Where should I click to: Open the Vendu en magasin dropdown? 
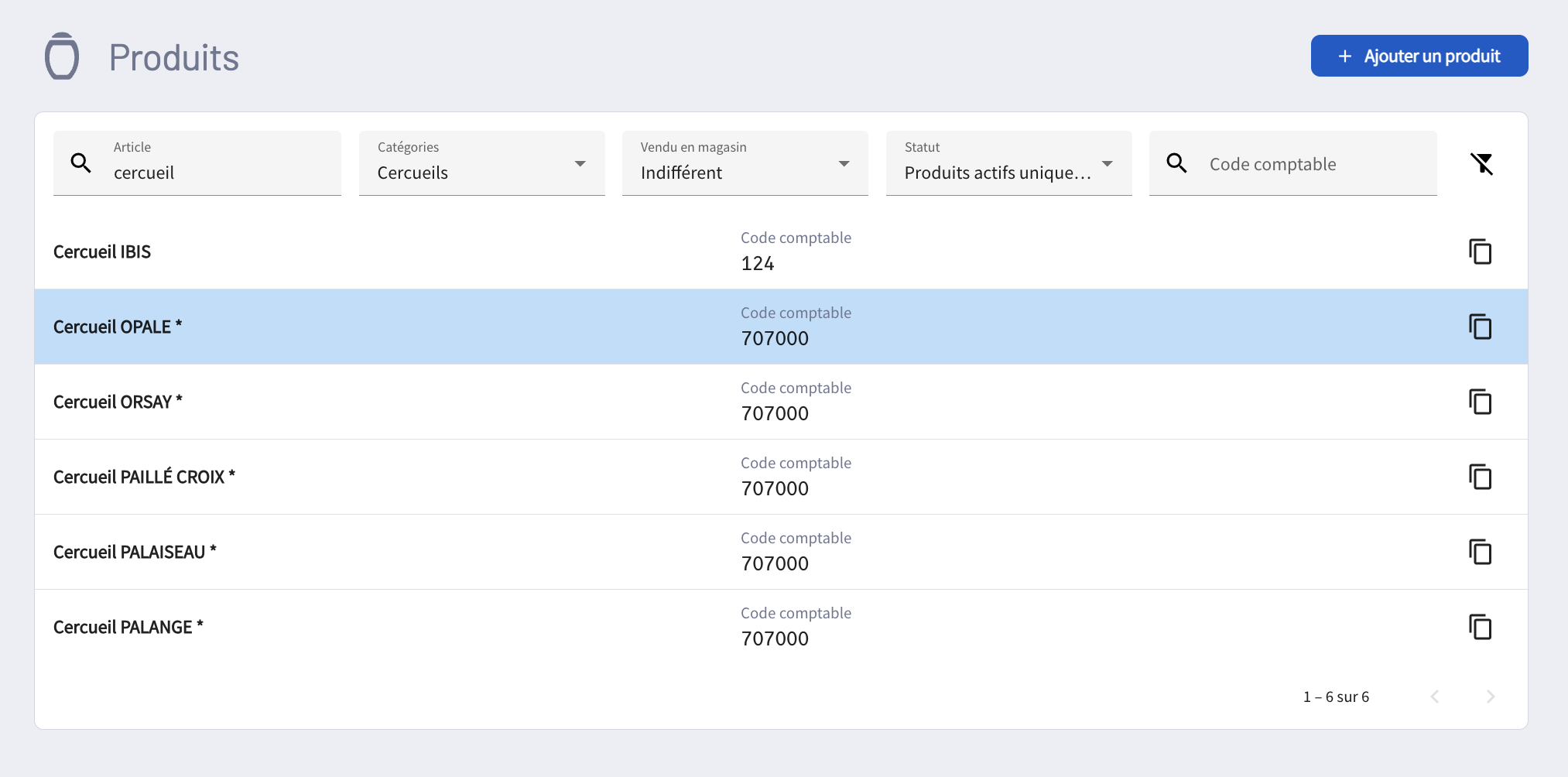point(745,163)
